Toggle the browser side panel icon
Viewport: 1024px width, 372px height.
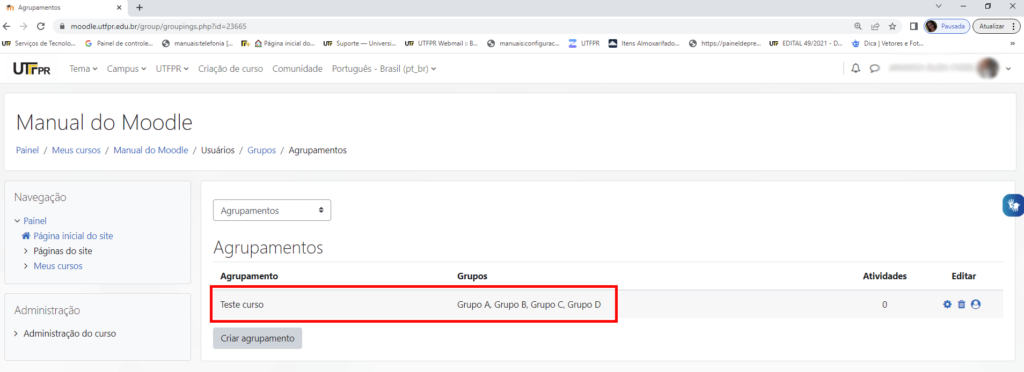point(914,27)
